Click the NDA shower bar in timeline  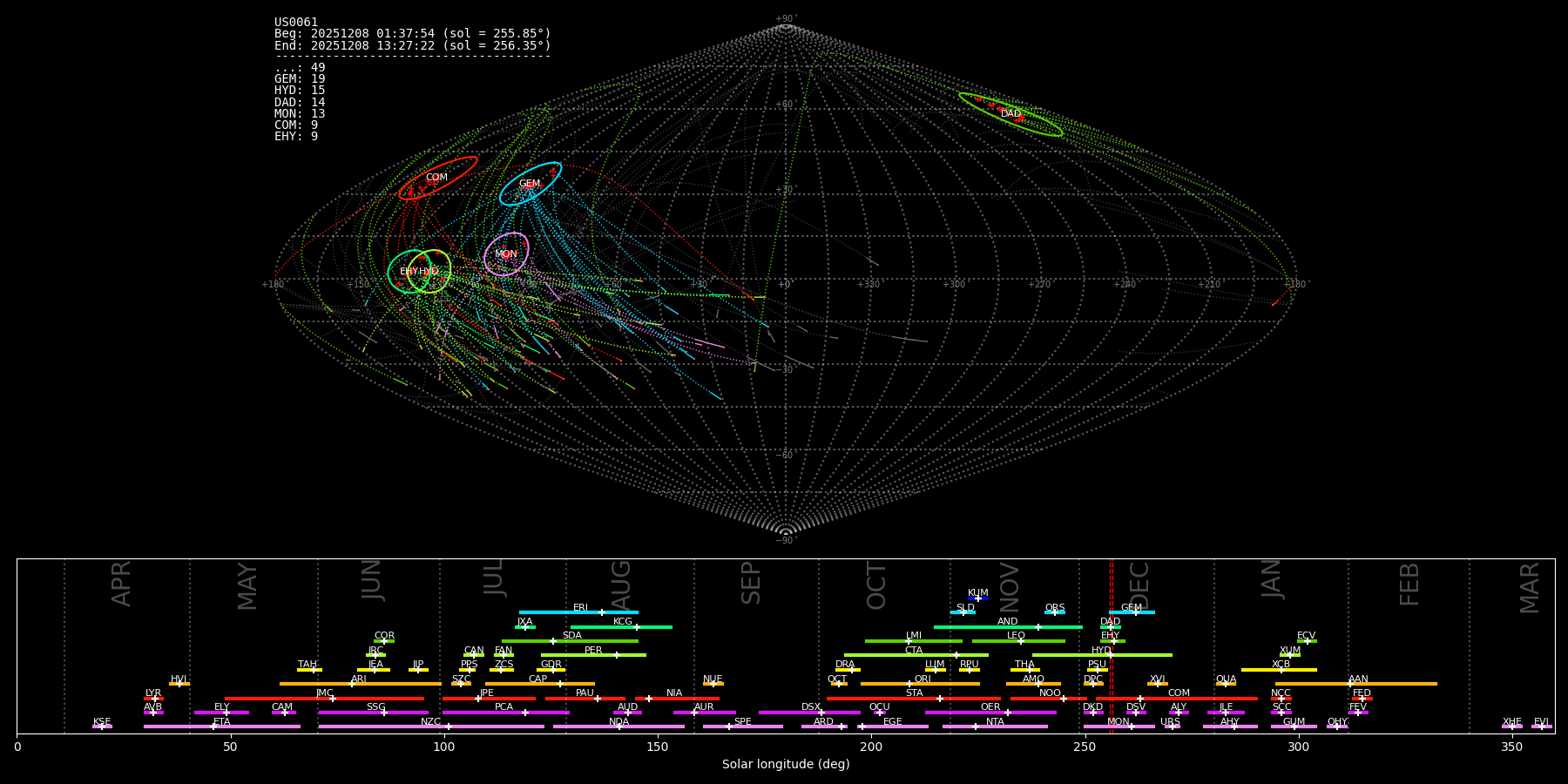point(619,727)
